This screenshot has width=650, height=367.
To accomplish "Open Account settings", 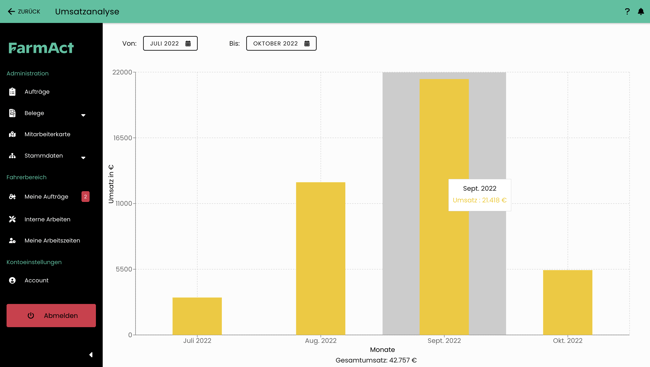I will [x=36, y=281].
